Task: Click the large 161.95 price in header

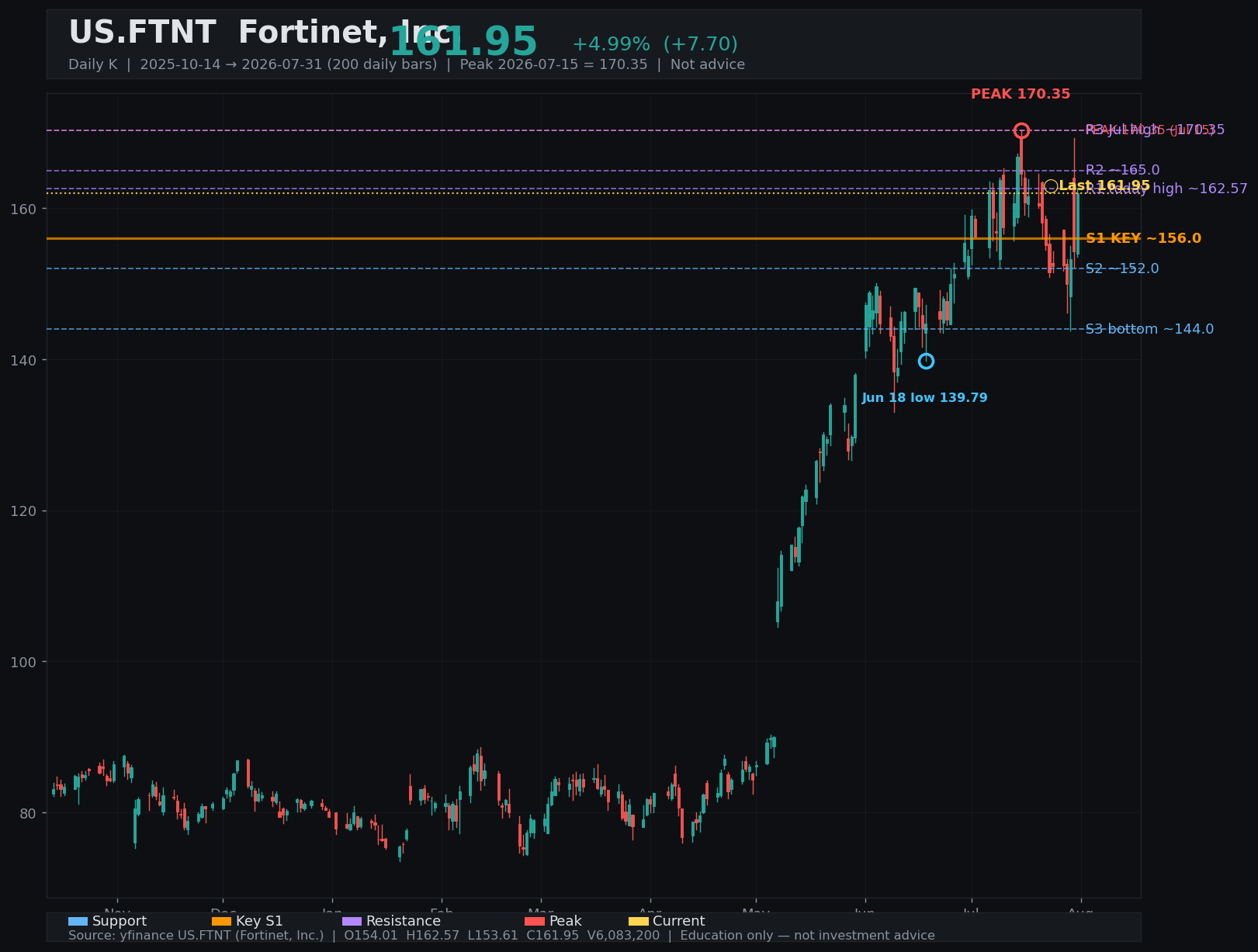Action: [x=463, y=42]
